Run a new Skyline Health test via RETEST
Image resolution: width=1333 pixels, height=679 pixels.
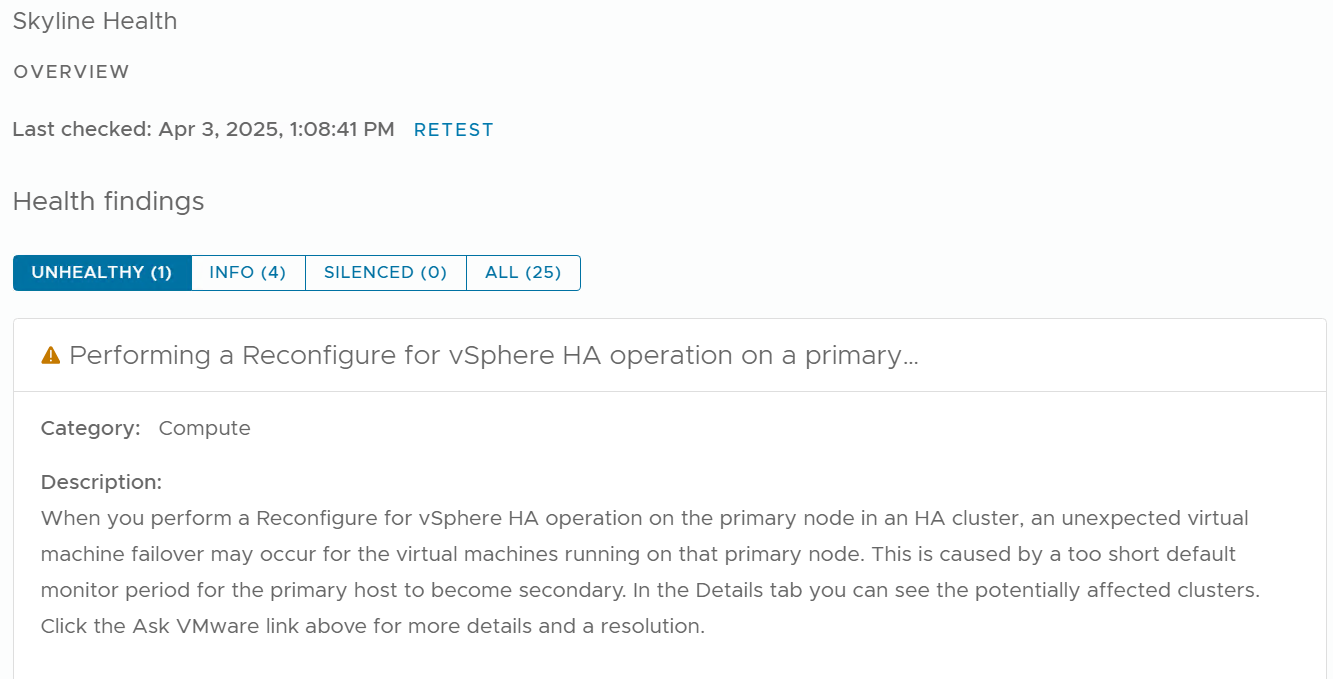(453, 129)
